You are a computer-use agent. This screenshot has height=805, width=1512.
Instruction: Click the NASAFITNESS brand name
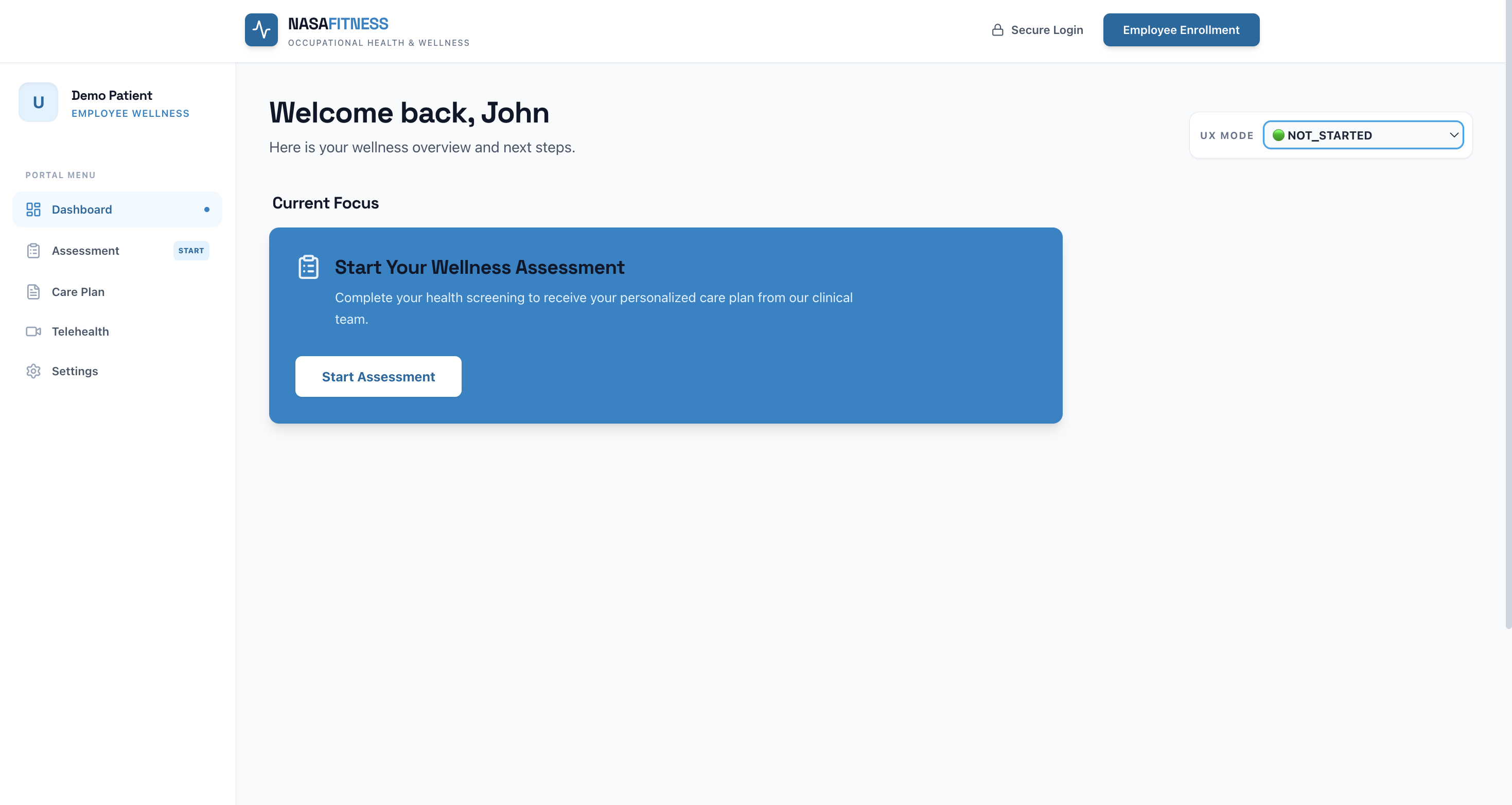pyautogui.click(x=338, y=24)
